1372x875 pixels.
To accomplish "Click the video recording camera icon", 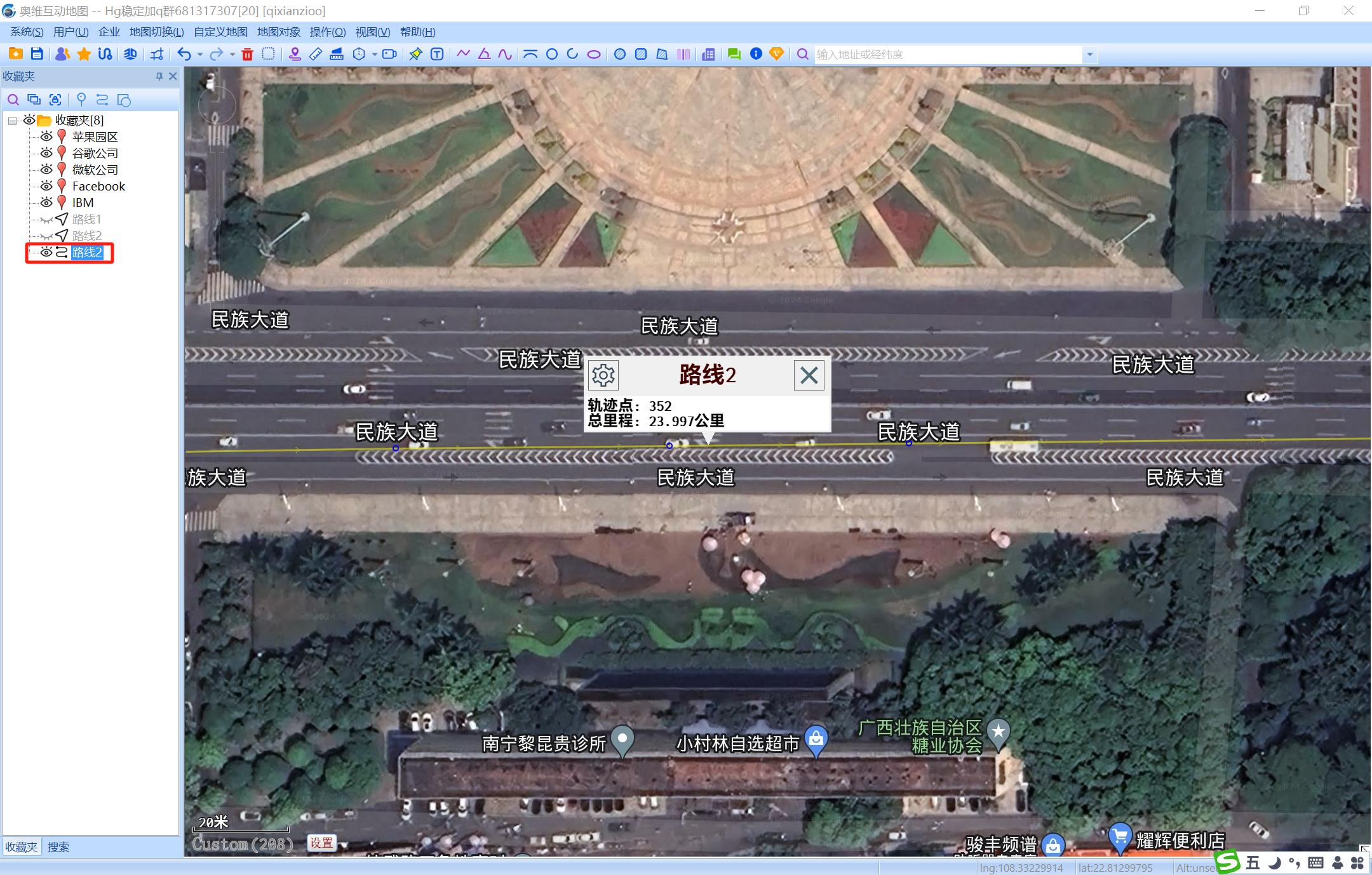I will pyautogui.click(x=389, y=54).
